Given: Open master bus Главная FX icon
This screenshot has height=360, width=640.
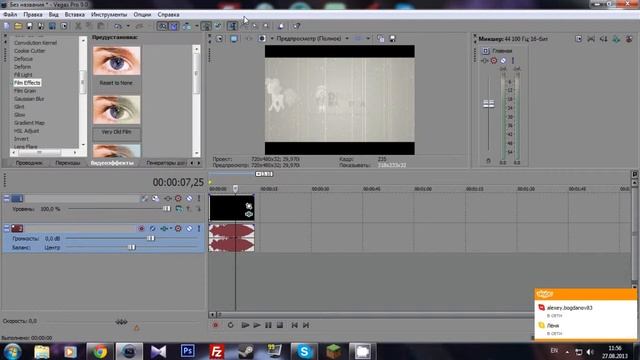Looking at the screenshot, I should (x=485, y=61).
